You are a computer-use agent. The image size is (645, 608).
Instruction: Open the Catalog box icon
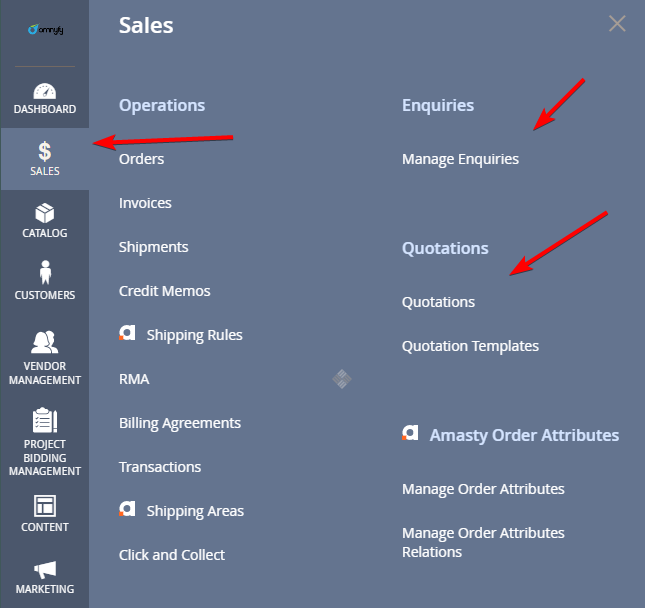pos(44,213)
